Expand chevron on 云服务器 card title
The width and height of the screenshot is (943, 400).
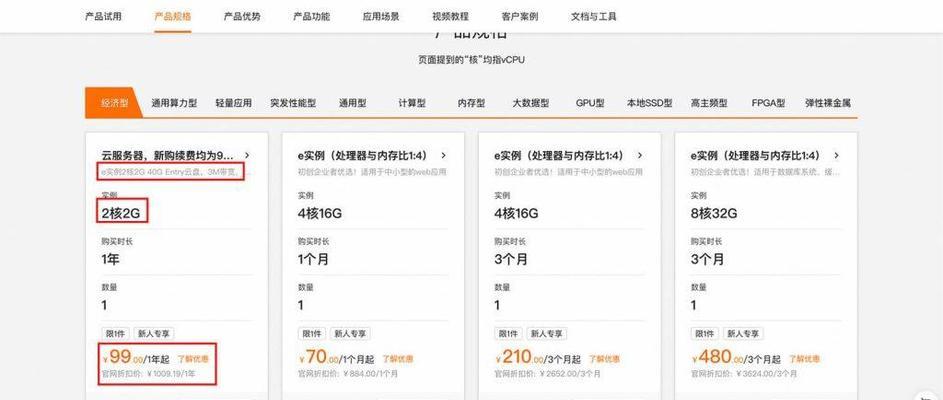tap(247, 156)
